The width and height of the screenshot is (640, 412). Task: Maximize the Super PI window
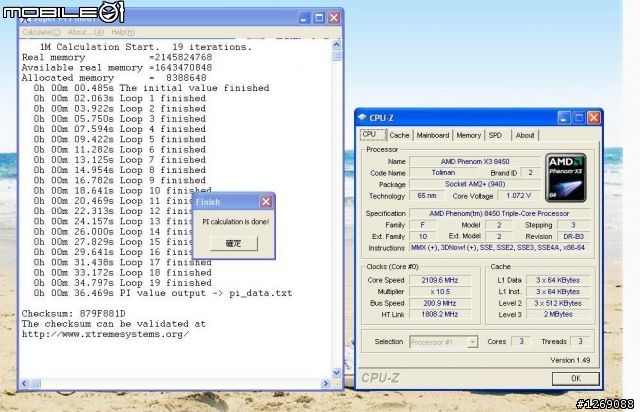tap(319, 18)
